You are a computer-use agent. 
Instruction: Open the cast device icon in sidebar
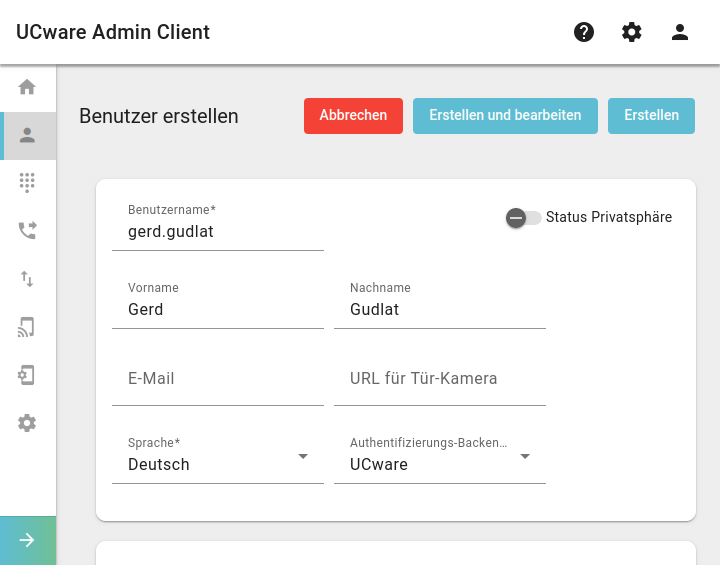[x=27, y=327]
